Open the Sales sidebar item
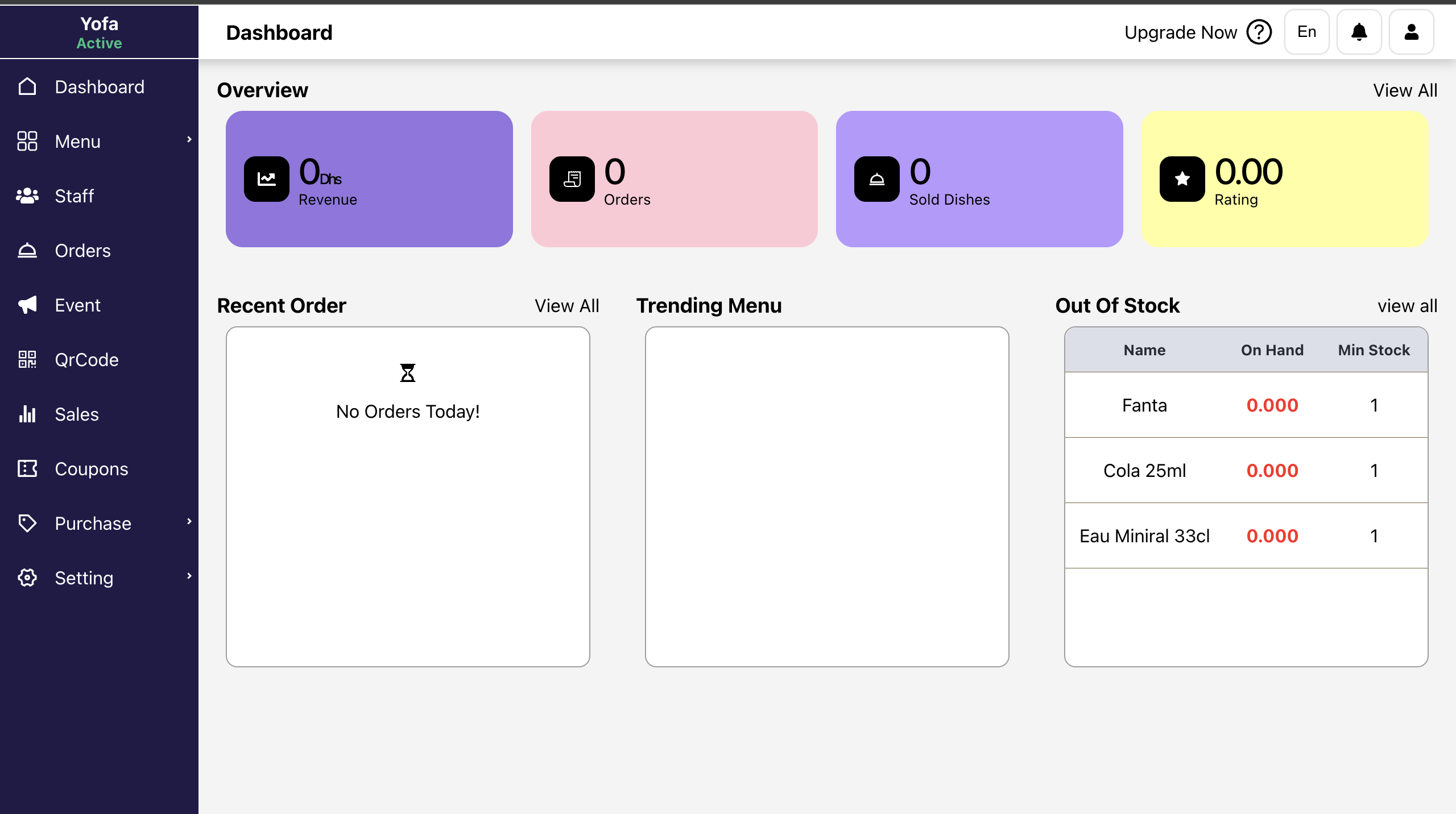This screenshot has height=814, width=1456. [x=76, y=414]
